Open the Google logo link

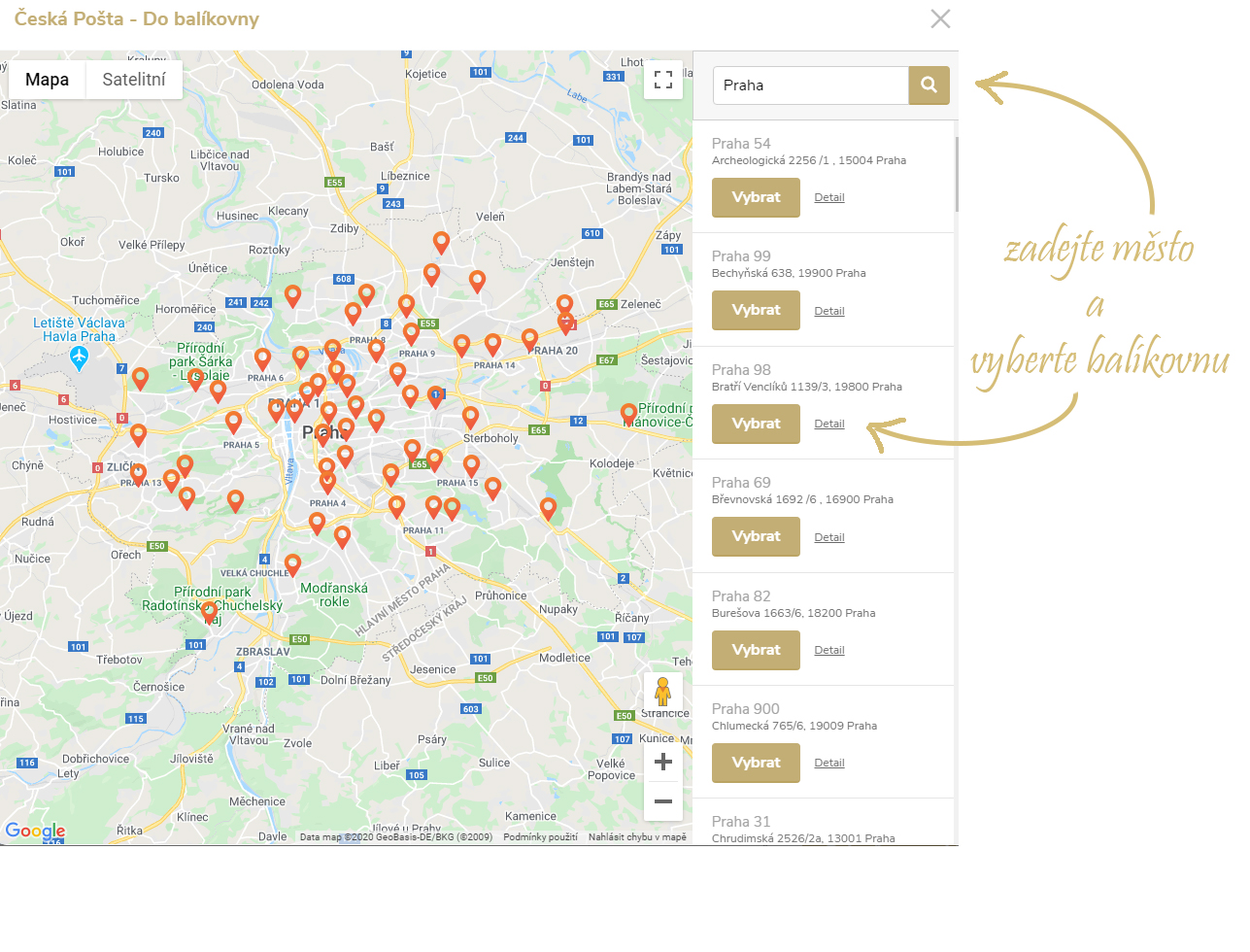pos(35,831)
